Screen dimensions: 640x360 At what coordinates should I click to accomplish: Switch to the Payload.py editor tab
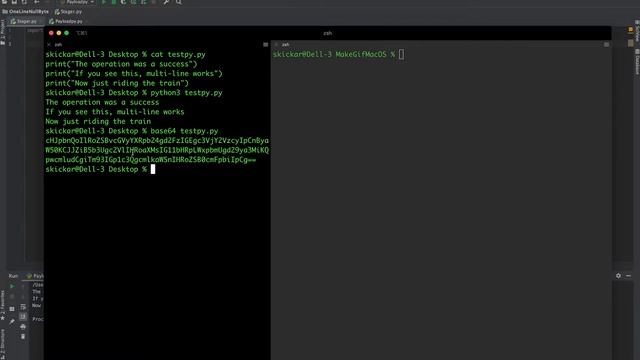coord(66,21)
